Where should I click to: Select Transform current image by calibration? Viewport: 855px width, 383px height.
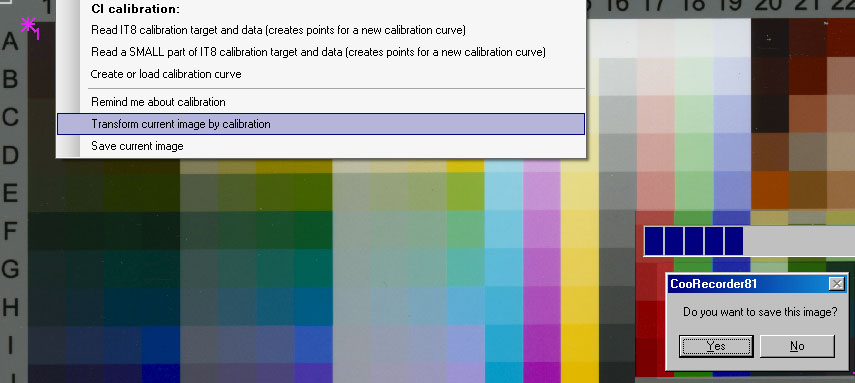coord(321,124)
